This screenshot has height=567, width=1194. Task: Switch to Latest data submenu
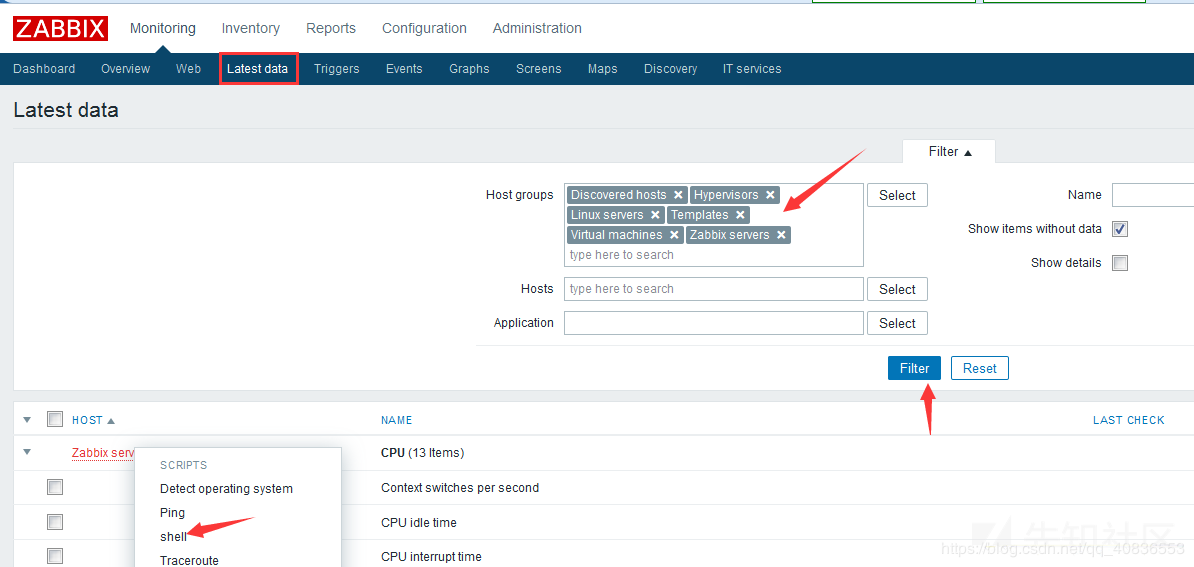tap(257, 68)
